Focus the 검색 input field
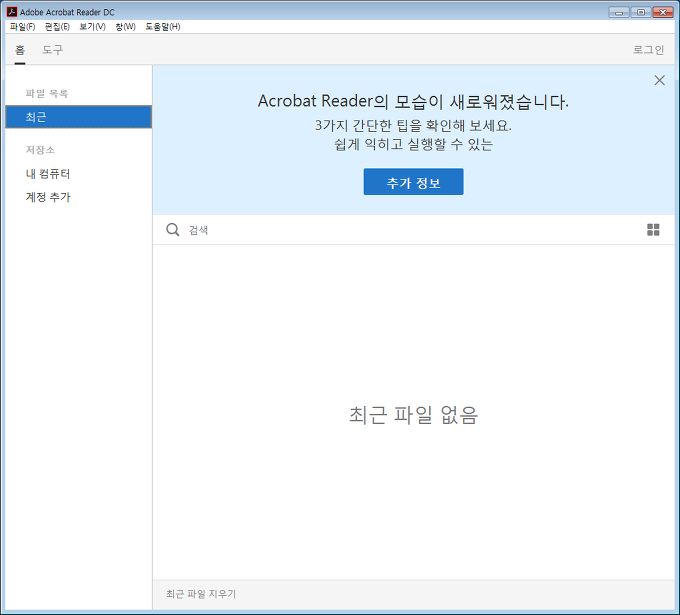The height and width of the screenshot is (615, 680). pyautogui.click(x=412, y=230)
